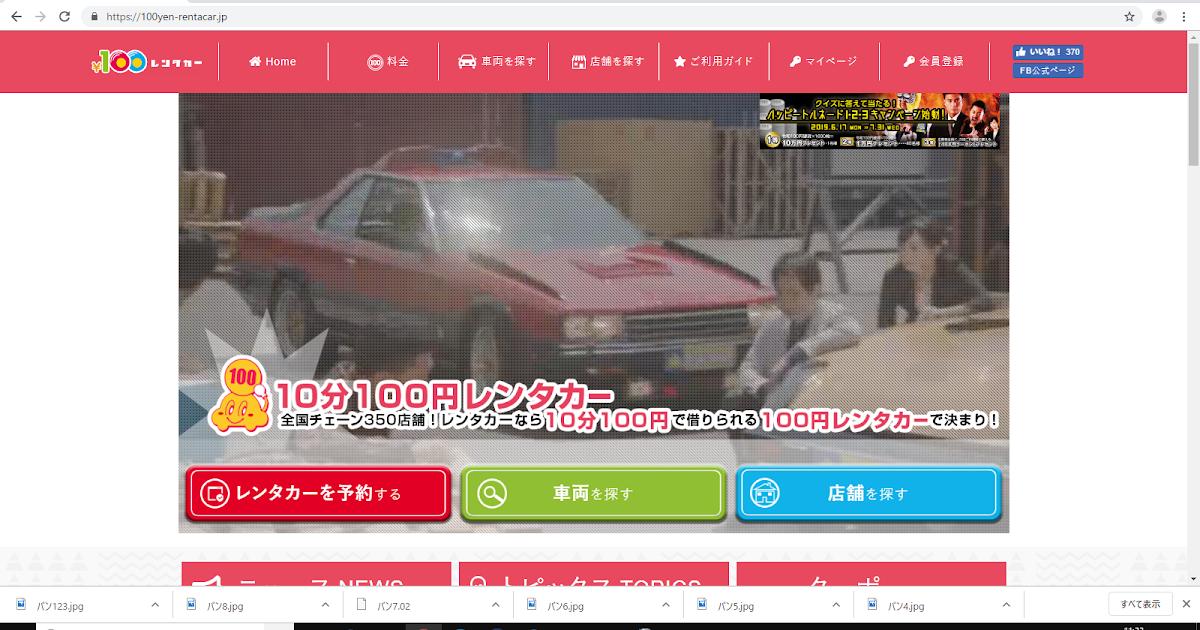Click the thumbs-up いいね! Like icon
The width and height of the screenshot is (1200, 630).
(x=1021, y=51)
